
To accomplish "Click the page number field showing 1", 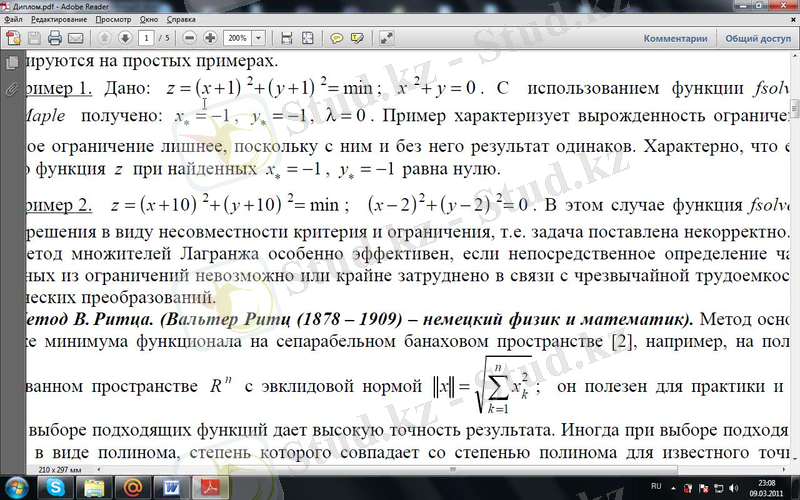I will click(146, 38).
